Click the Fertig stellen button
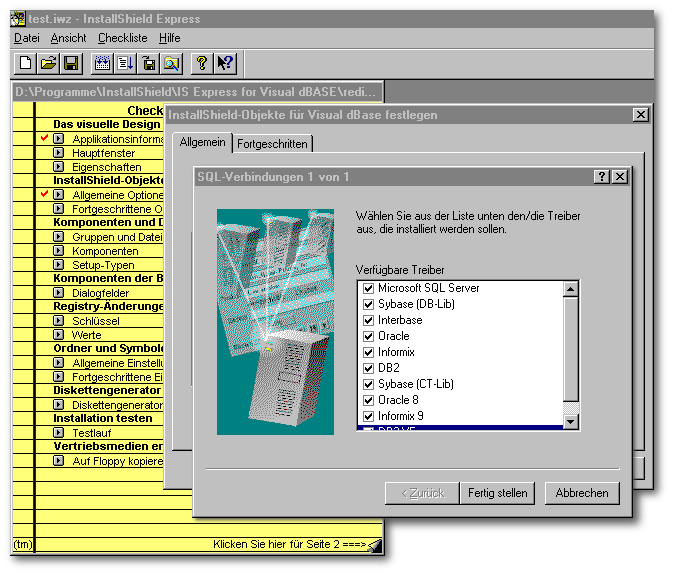This screenshot has width=674, height=574. tap(497, 493)
